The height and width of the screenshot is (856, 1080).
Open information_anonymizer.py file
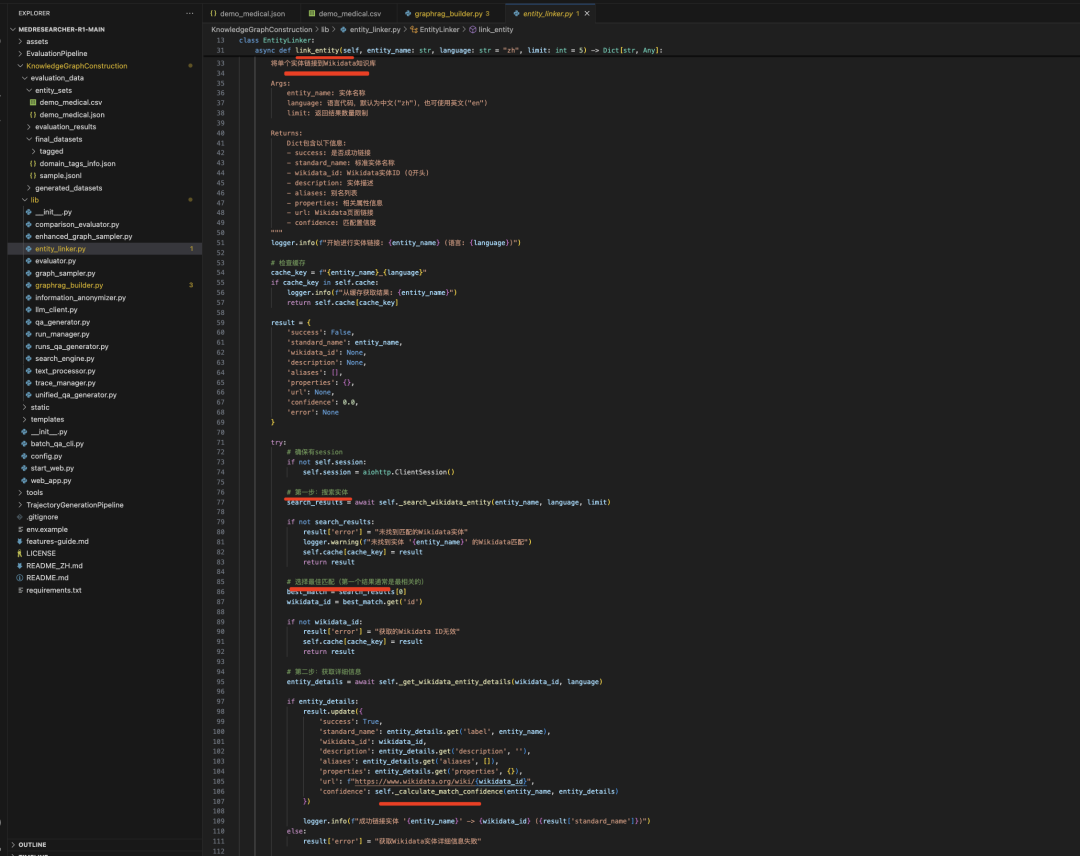[81, 297]
